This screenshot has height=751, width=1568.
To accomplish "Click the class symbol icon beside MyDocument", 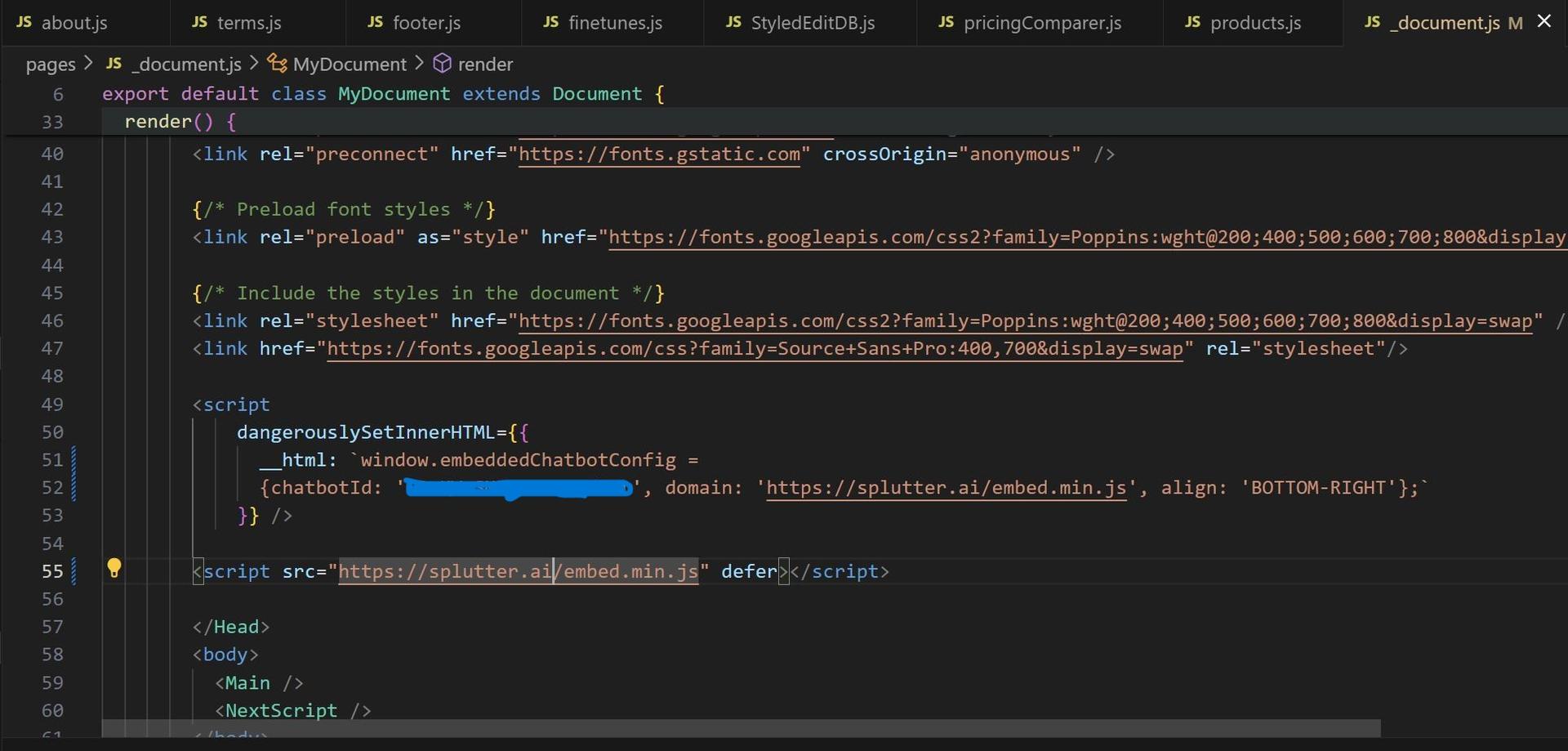I will coord(278,63).
